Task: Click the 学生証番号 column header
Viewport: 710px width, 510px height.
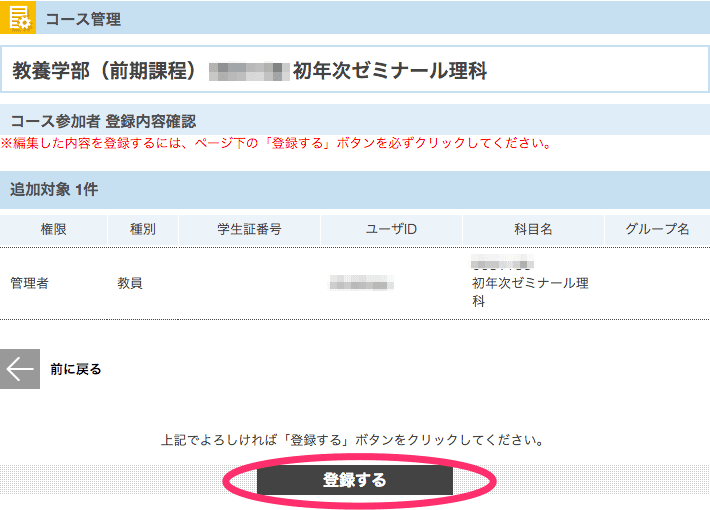Action: coord(249,229)
